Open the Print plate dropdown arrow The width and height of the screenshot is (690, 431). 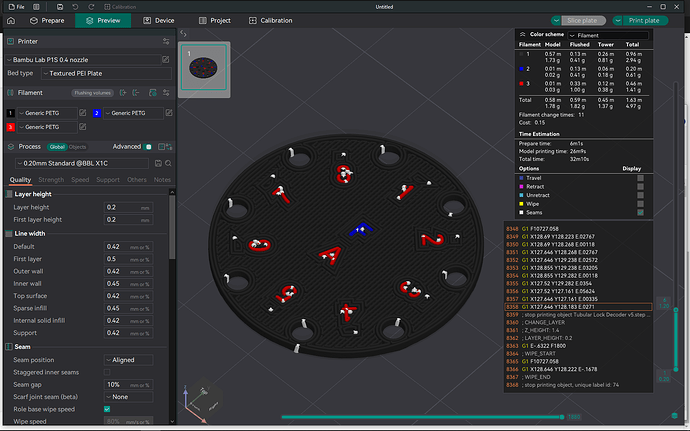618,21
